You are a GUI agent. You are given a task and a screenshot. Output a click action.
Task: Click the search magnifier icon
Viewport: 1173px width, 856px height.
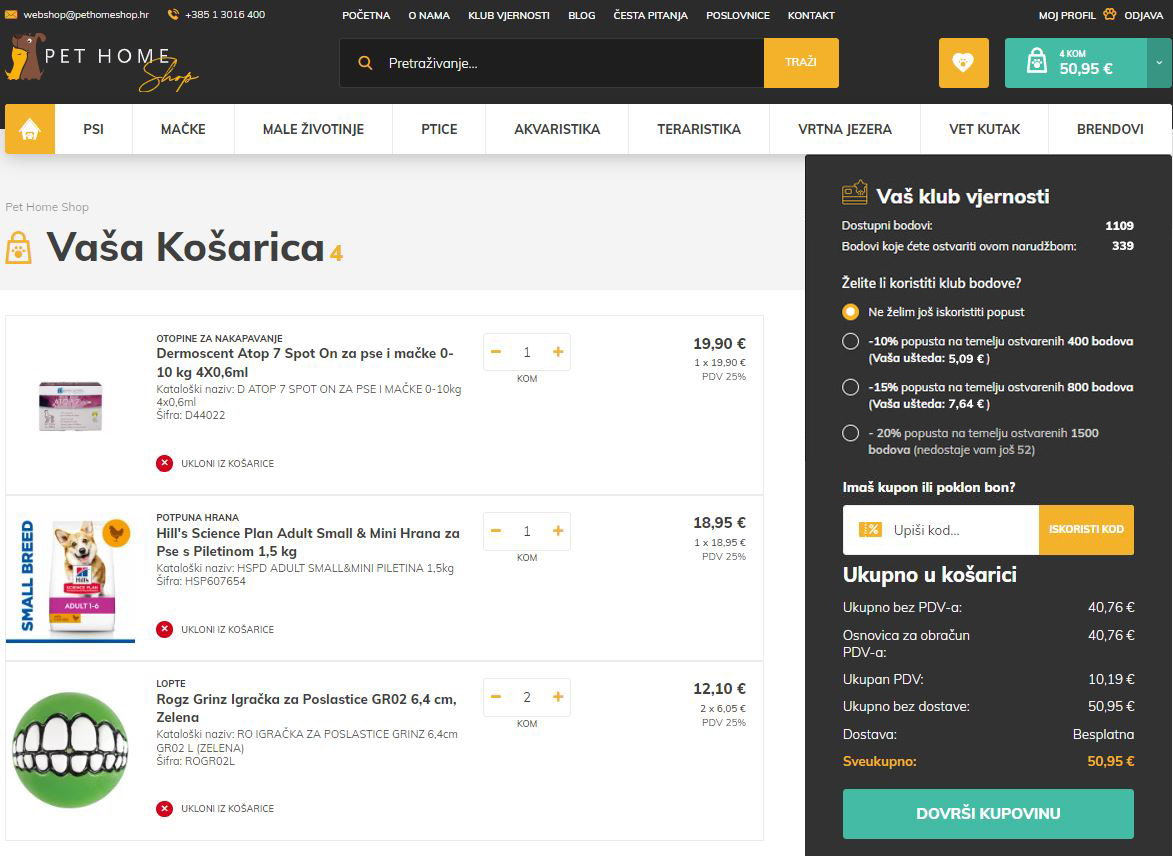click(x=365, y=63)
